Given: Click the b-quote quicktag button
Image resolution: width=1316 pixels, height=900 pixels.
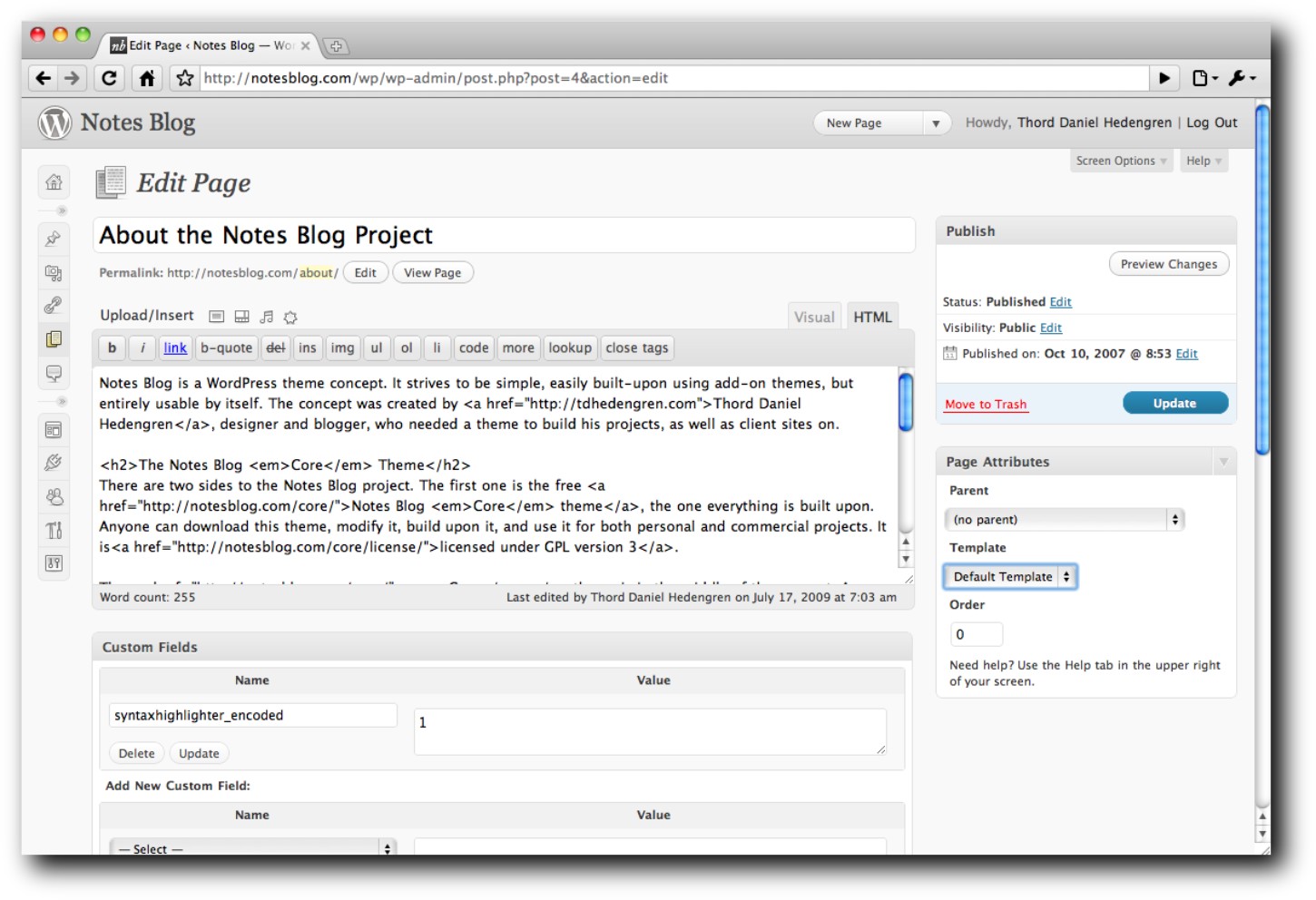Looking at the screenshot, I should pyautogui.click(x=227, y=347).
